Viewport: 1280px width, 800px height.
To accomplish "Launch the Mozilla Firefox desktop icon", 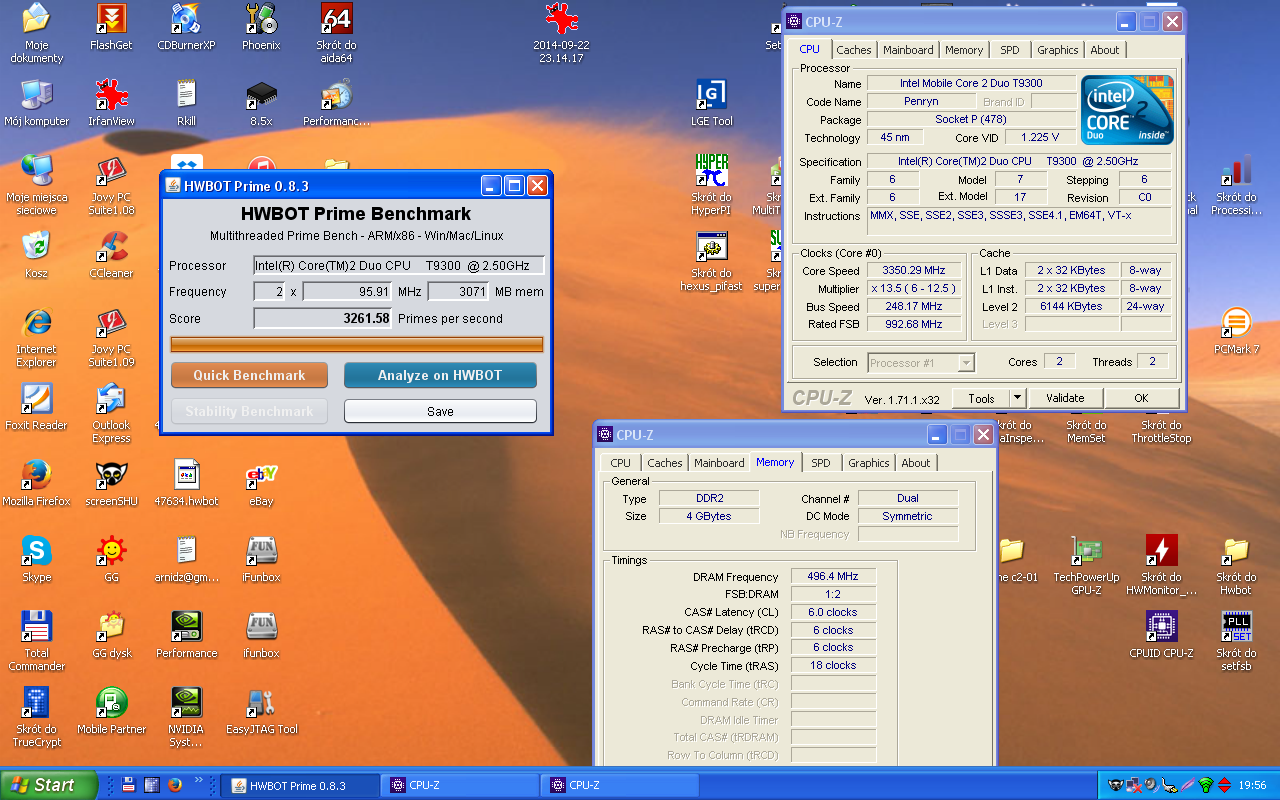I will tap(36, 474).
